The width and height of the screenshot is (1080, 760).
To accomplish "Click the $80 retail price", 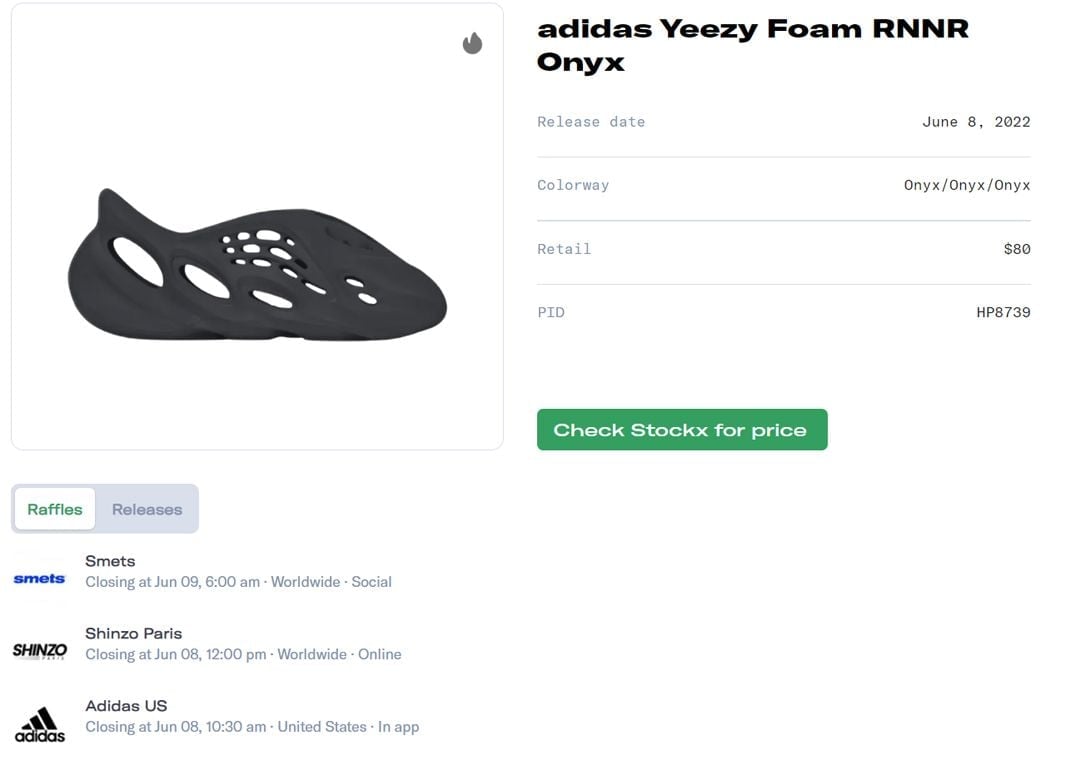I will [1016, 249].
